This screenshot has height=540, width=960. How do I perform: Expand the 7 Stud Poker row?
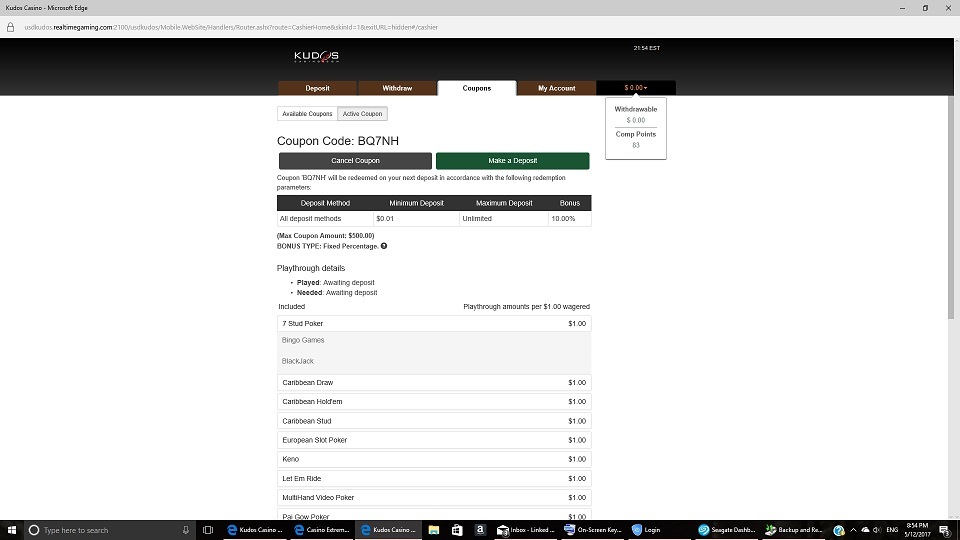click(x=433, y=324)
